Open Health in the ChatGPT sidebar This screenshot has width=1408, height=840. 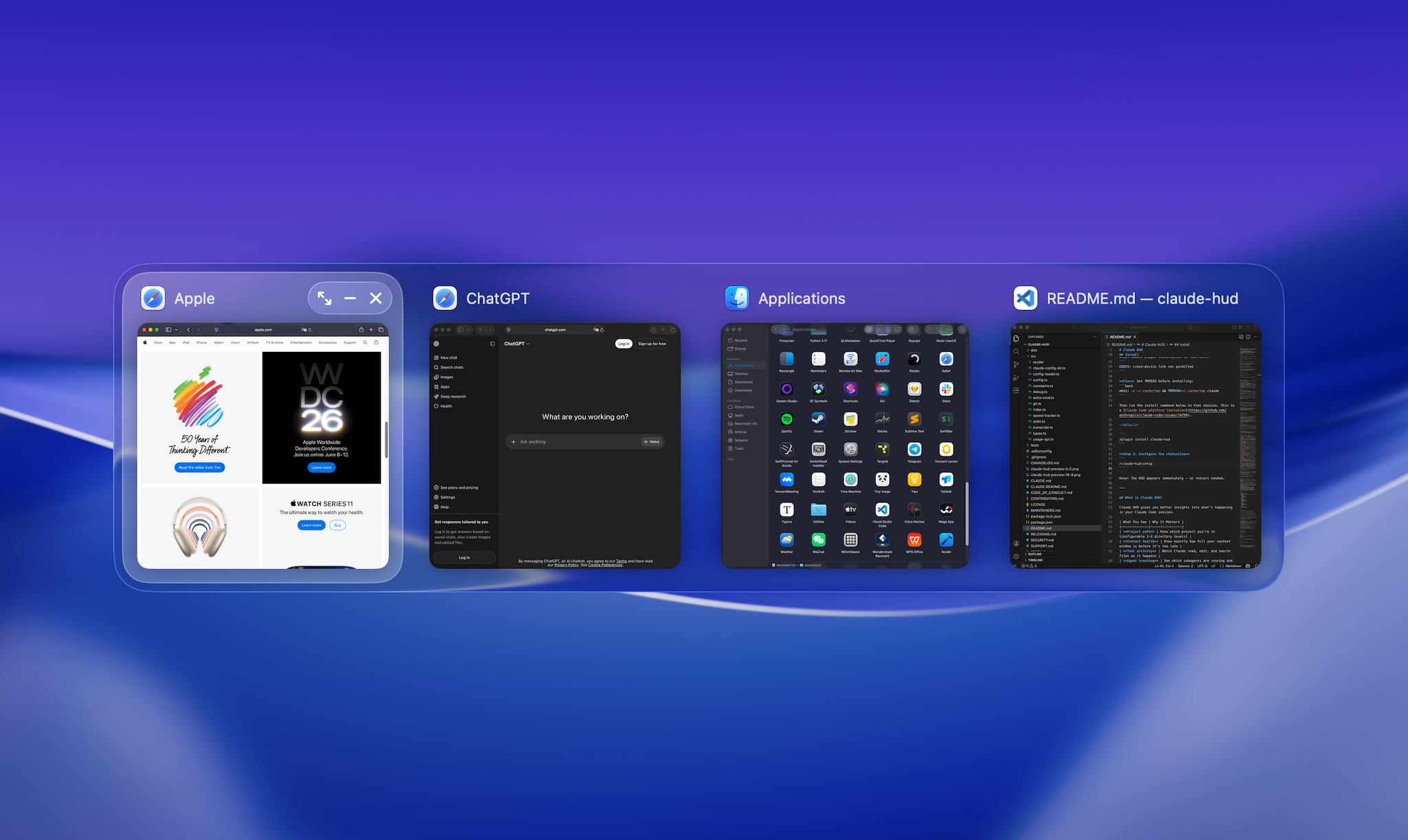443,406
